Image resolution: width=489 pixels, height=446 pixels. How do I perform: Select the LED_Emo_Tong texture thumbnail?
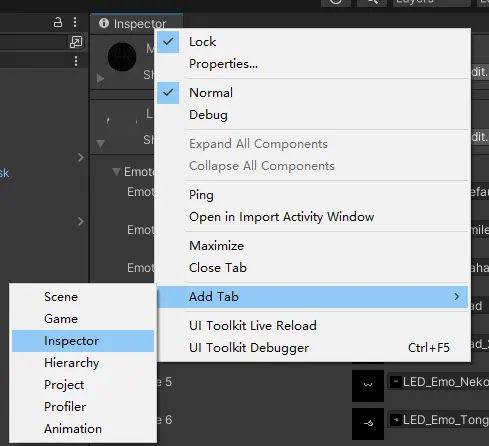368,424
